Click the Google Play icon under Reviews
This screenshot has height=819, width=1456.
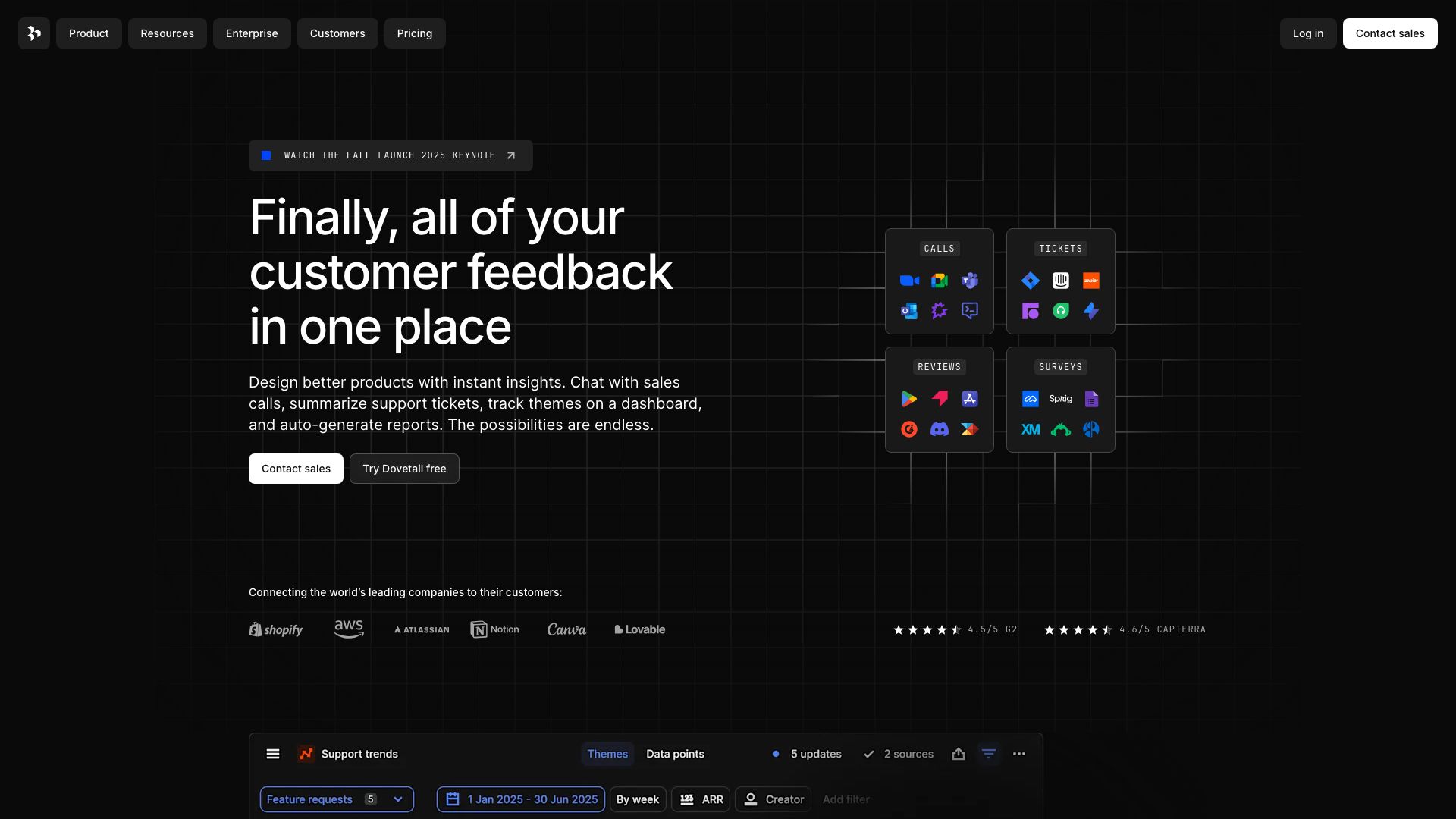[x=909, y=399]
